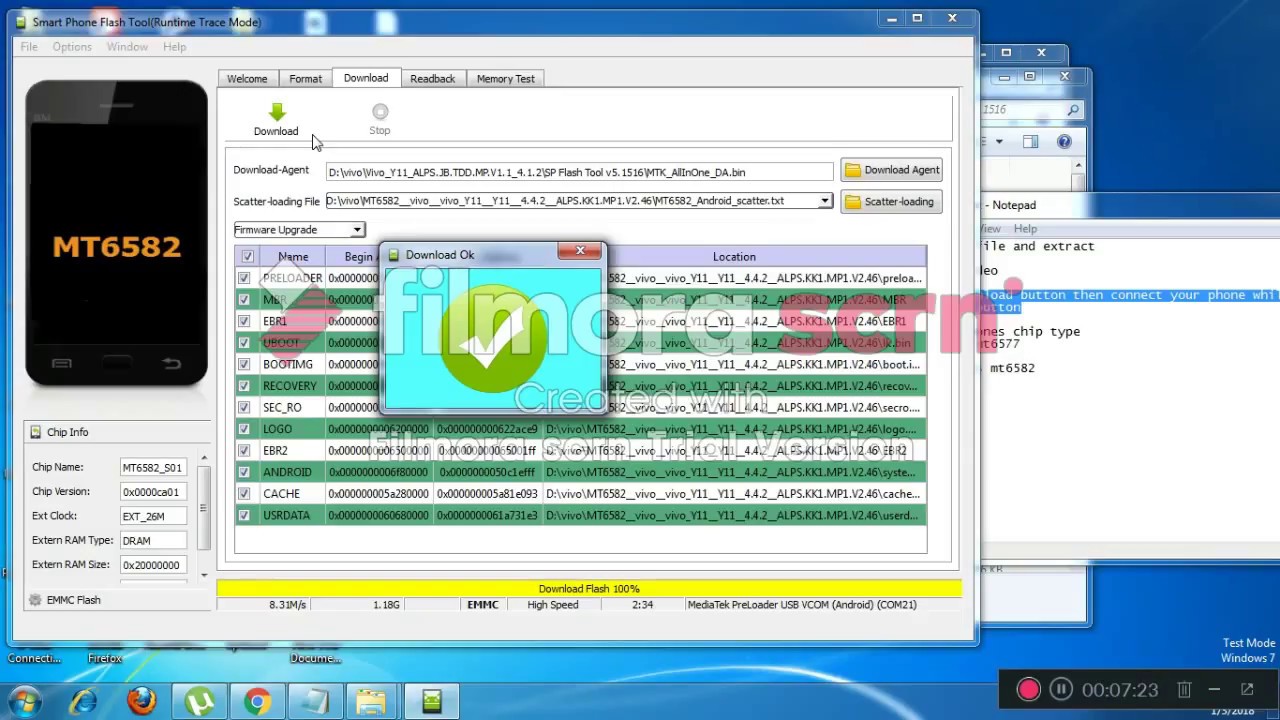Open File Explorer from the taskbar
This screenshot has height=720, width=1280.
[372, 702]
